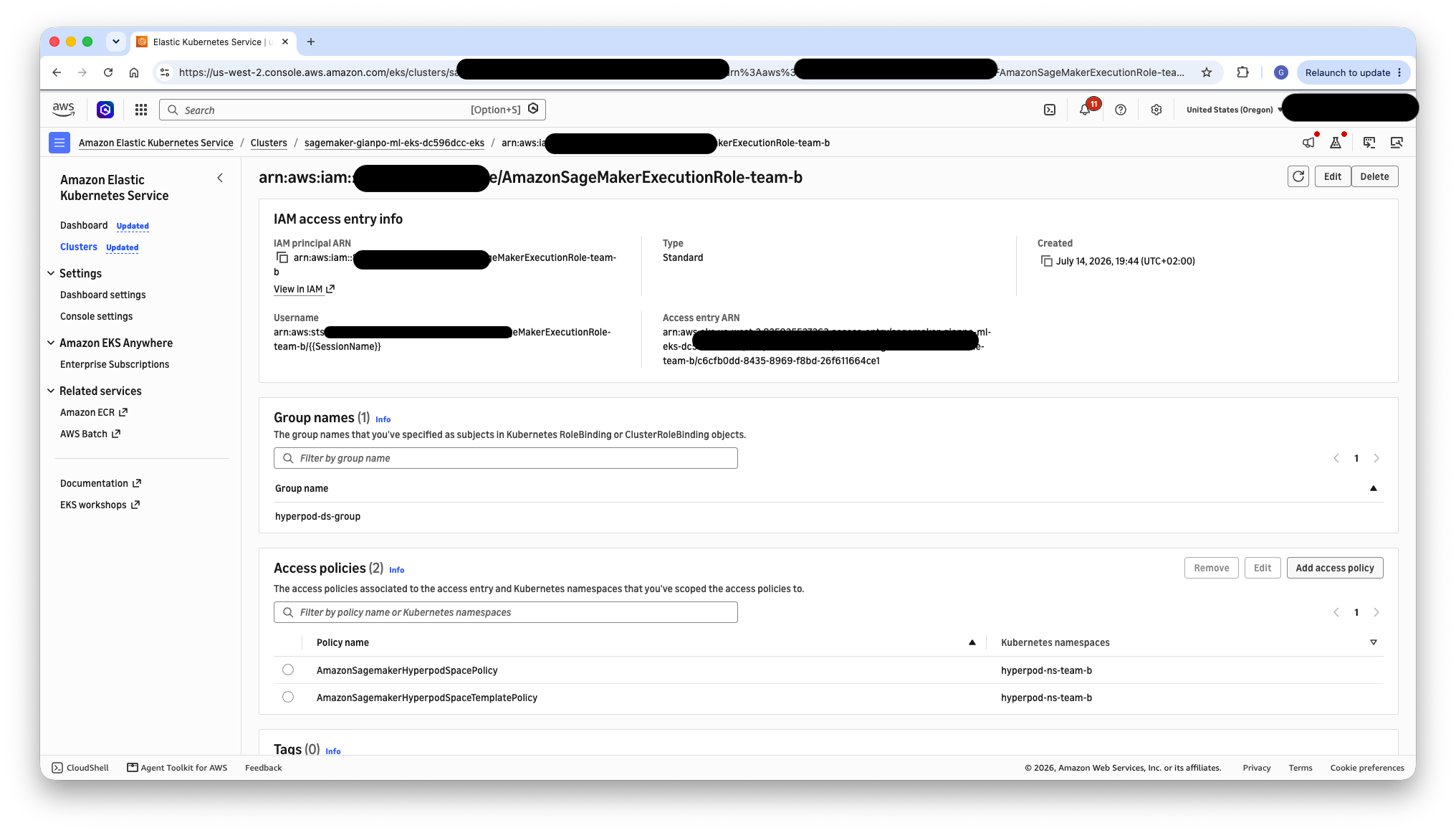This screenshot has height=833, width=1456.
Task: Focus the Filter by group name field
Action: pos(506,458)
